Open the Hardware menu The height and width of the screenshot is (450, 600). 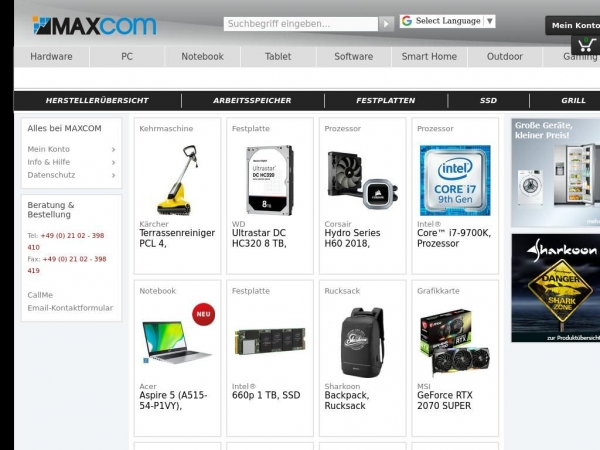[51, 57]
